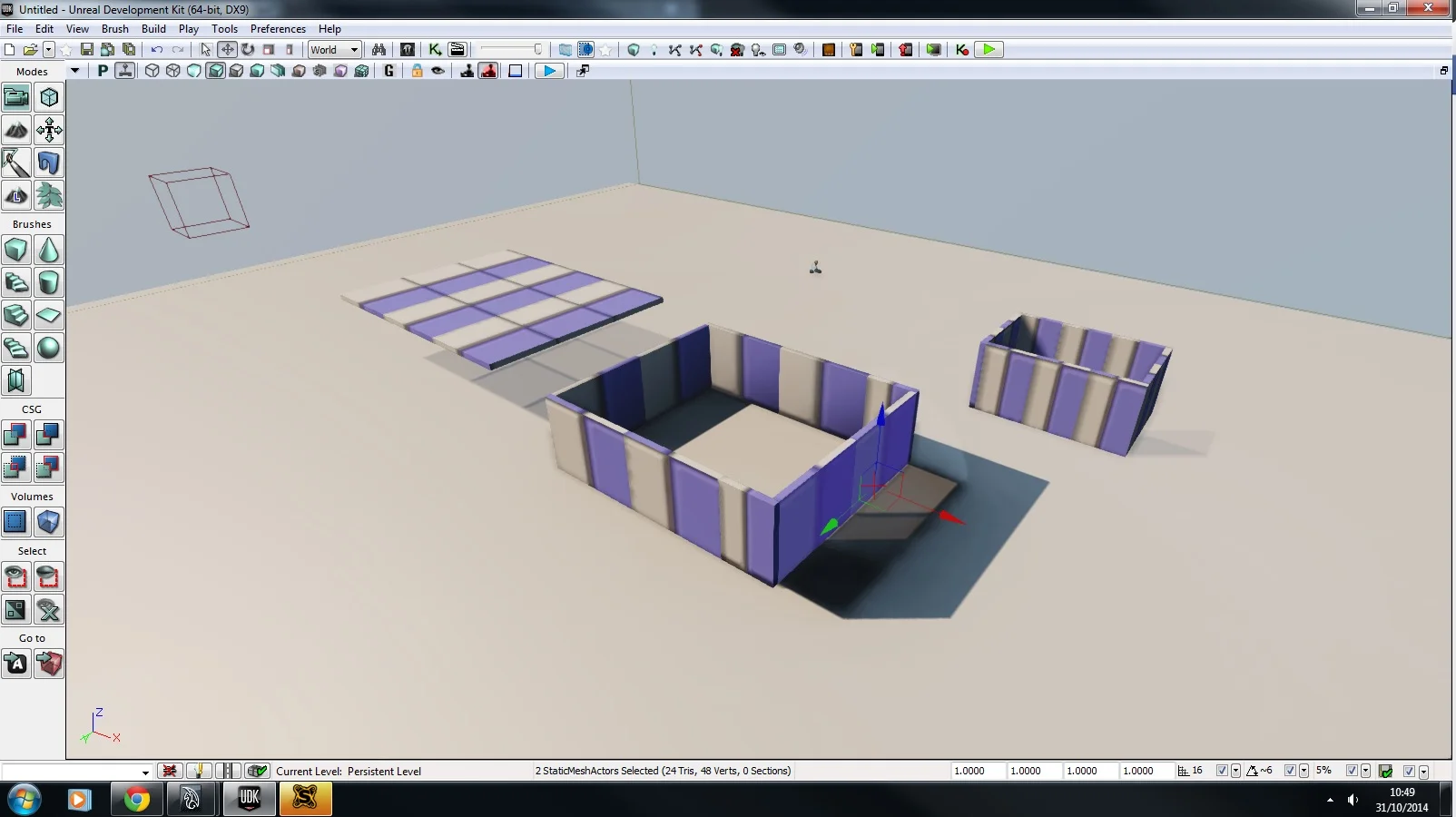This screenshot has width=1456, height=817.
Task: Open the View menu
Action: [77, 29]
